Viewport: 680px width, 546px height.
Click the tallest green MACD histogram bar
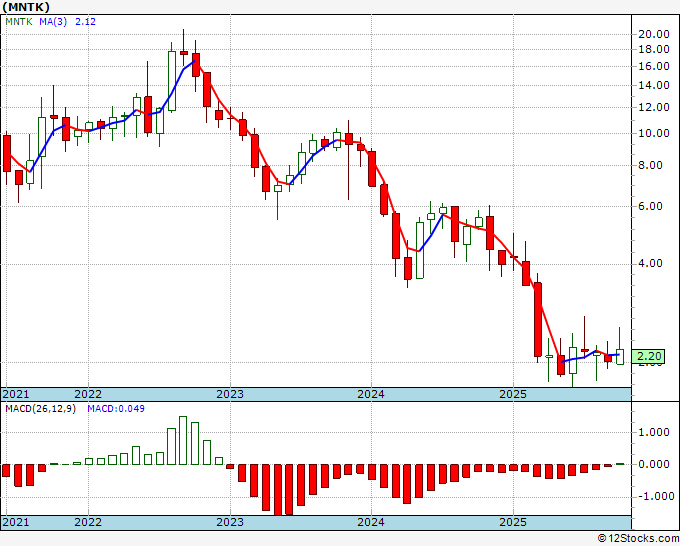coord(183,440)
